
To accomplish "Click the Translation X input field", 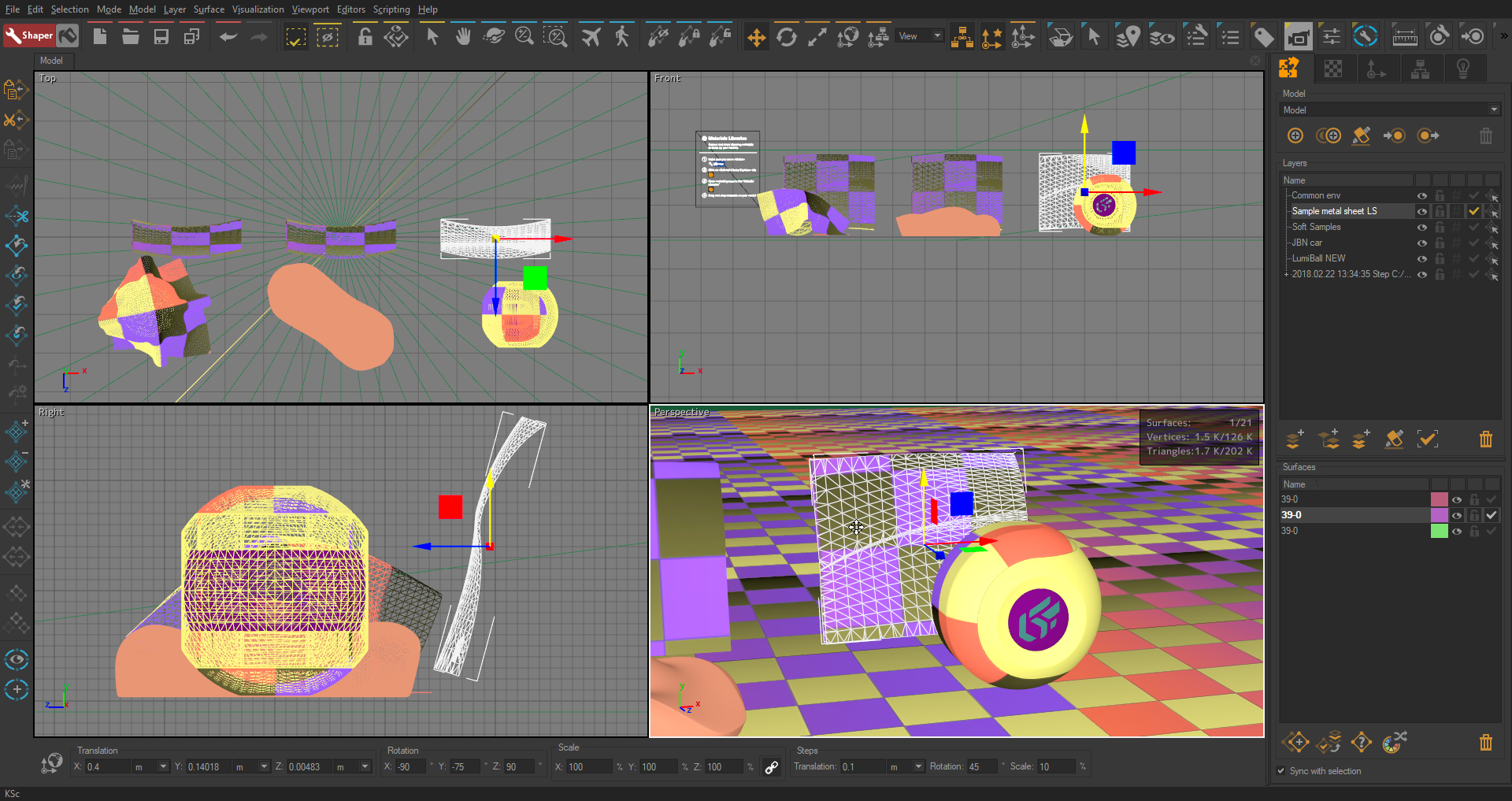I will [x=106, y=767].
